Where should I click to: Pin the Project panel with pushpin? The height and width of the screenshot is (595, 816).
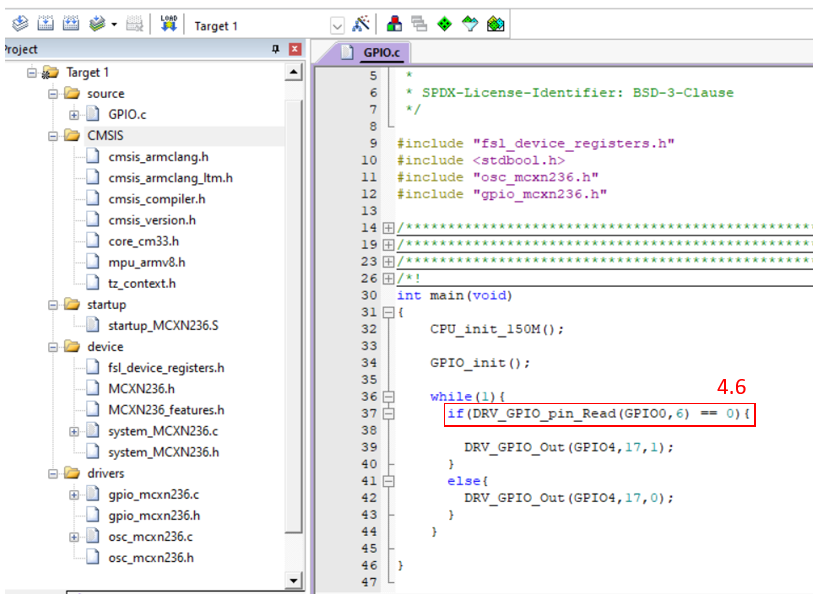click(276, 49)
